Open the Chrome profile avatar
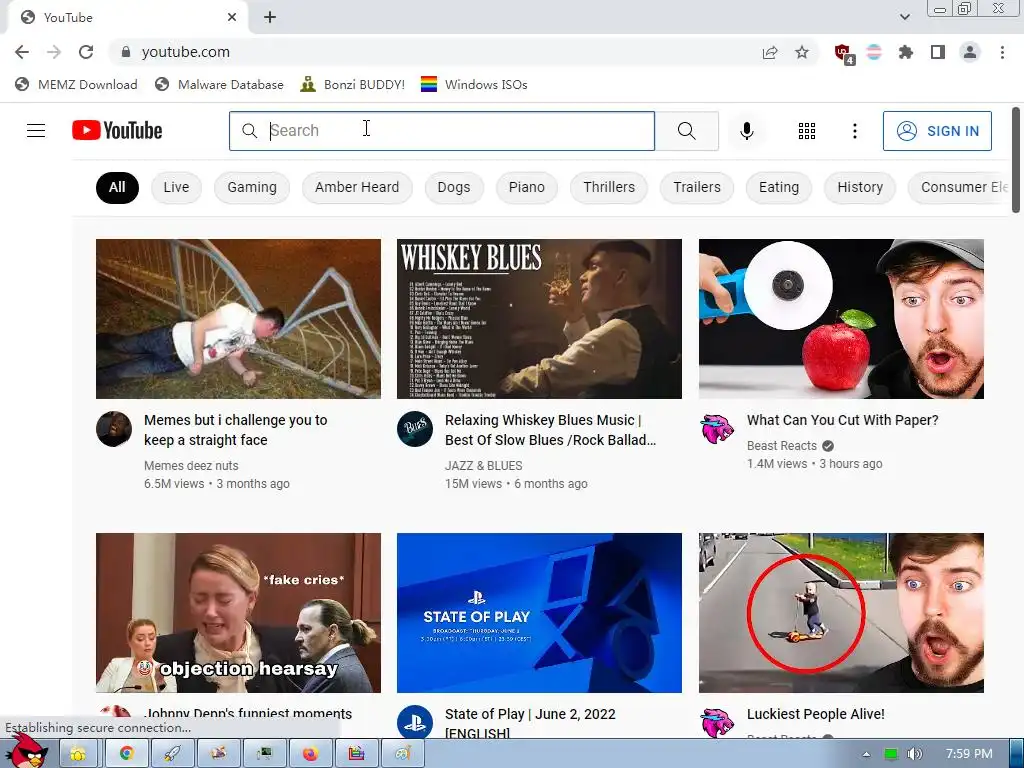Screen dimensions: 1024x768 point(970,52)
